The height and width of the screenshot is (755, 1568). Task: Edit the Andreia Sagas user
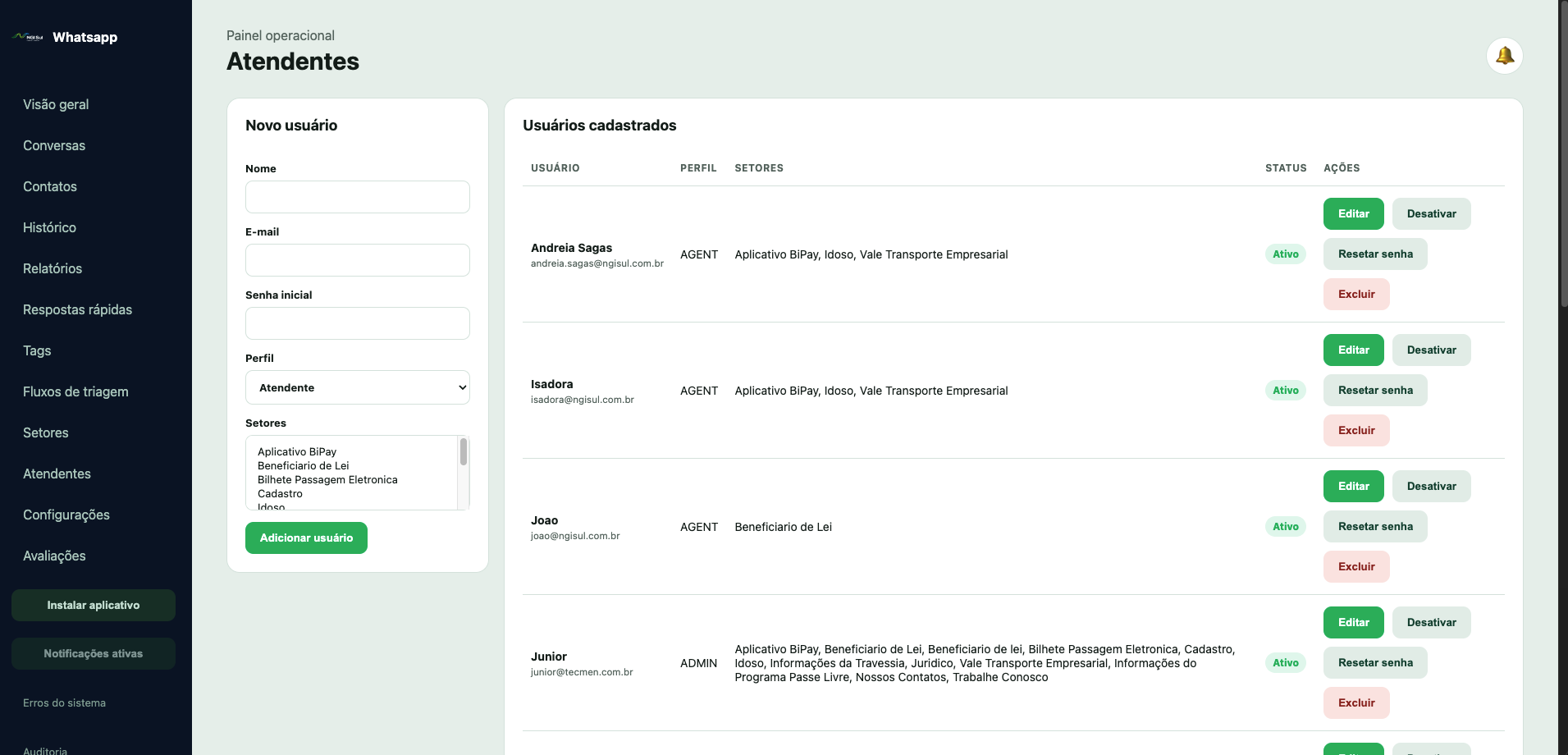pos(1353,213)
